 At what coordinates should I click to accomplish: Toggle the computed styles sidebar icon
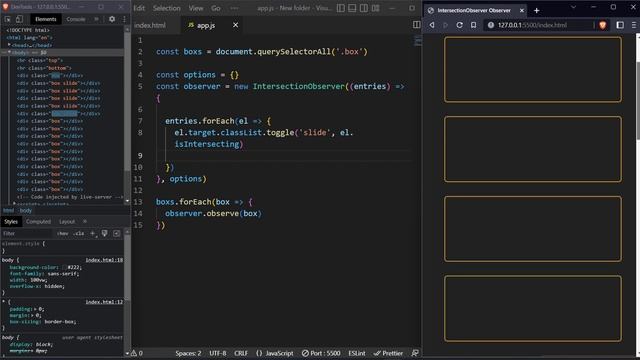coord(117,233)
